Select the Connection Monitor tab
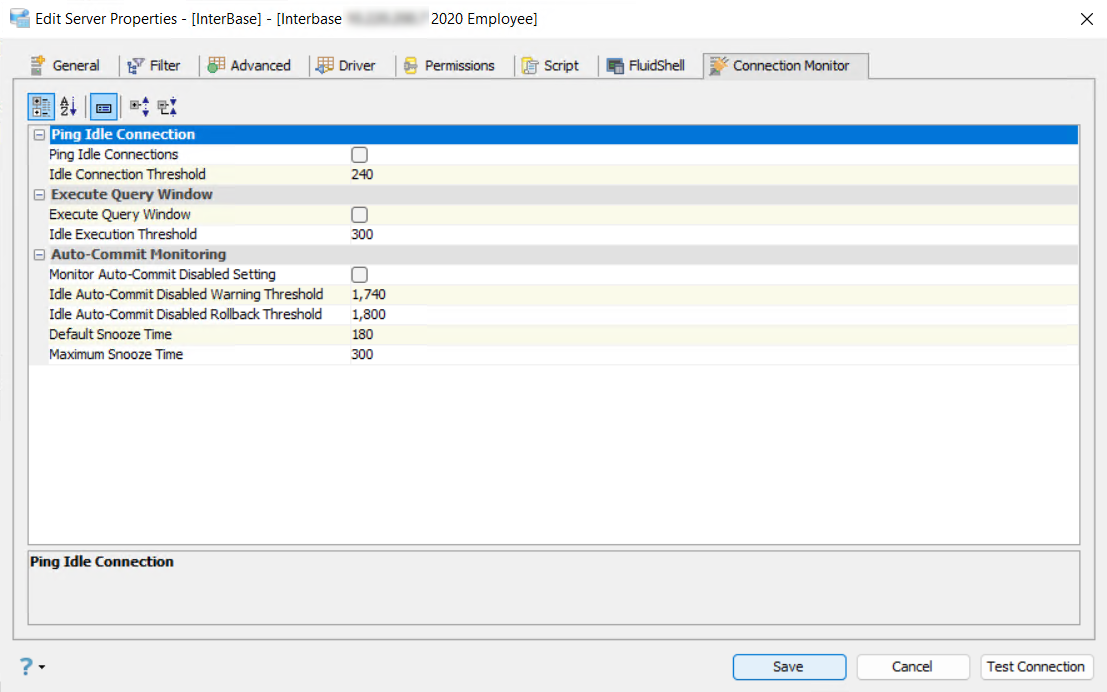This screenshot has height=692, width=1107. (786, 66)
